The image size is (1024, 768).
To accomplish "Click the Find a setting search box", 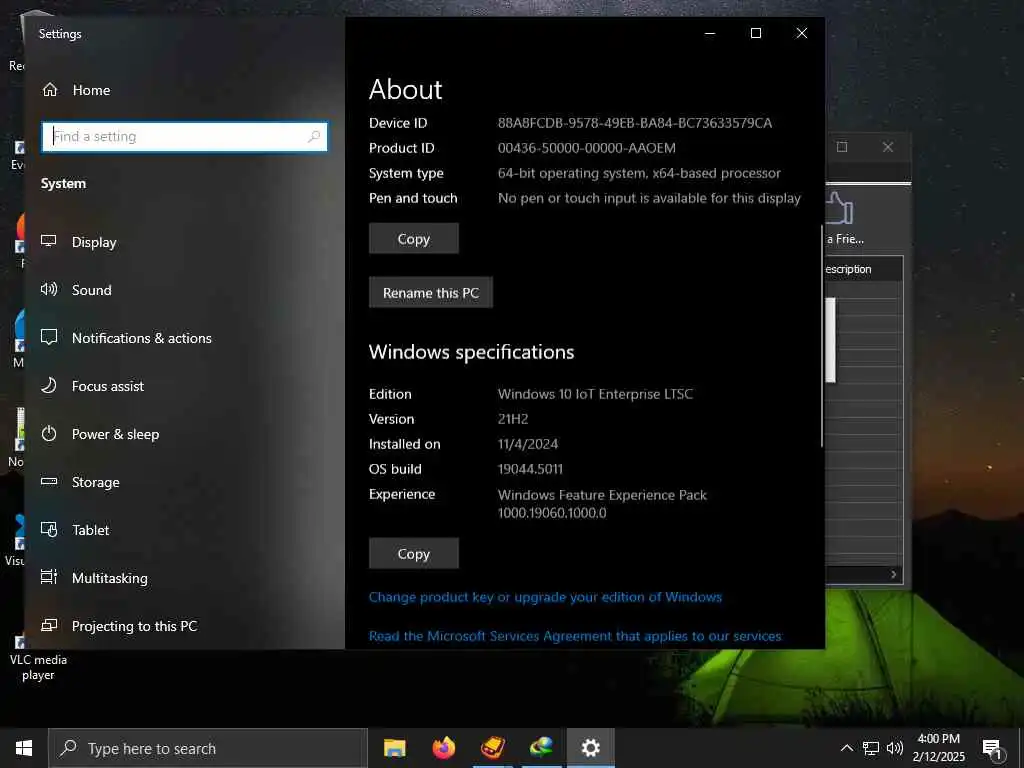I will coord(184,136).
